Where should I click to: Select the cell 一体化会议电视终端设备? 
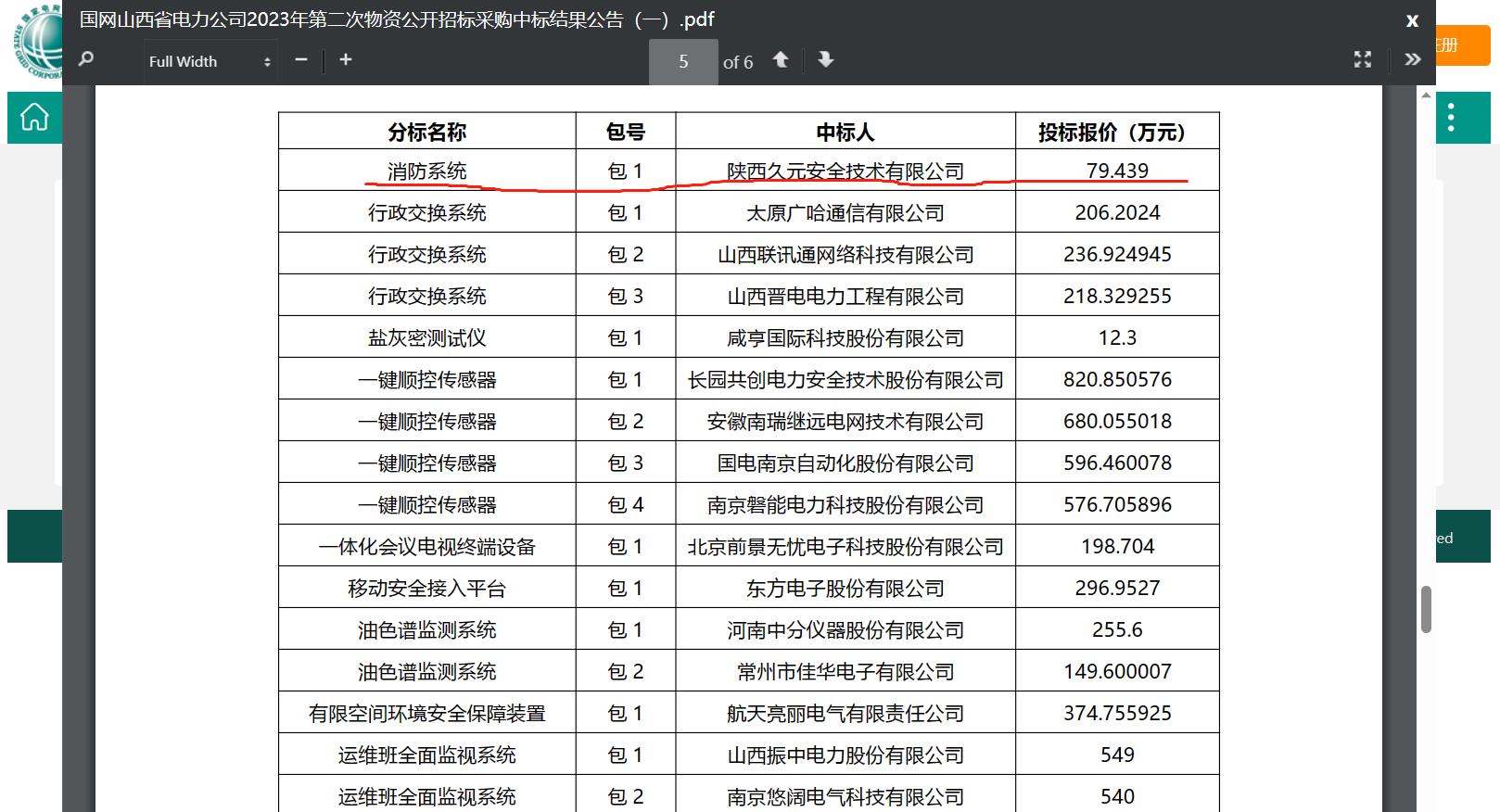(x=426, y=547)
